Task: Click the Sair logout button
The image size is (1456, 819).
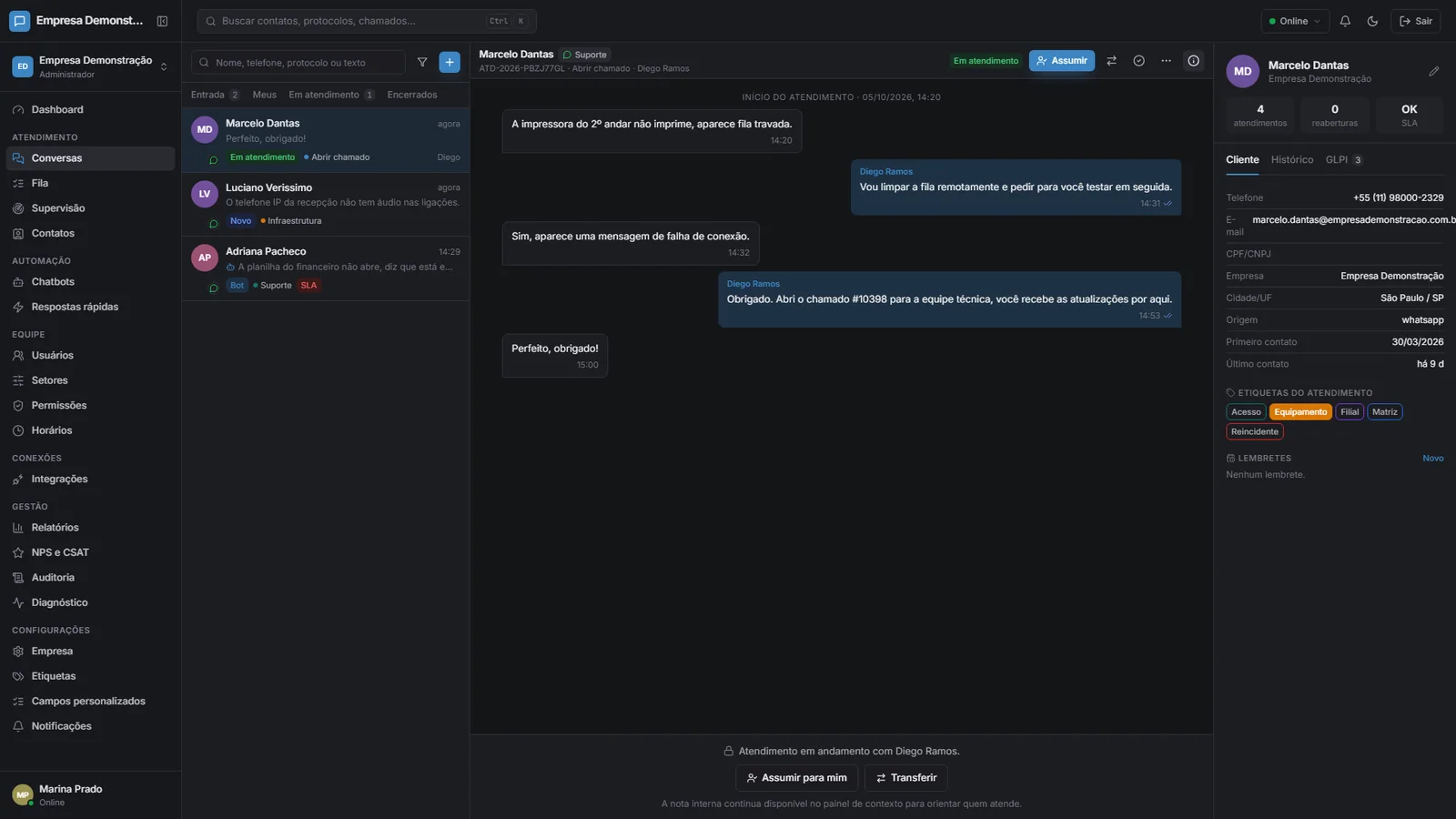Action: (1416, 21)
